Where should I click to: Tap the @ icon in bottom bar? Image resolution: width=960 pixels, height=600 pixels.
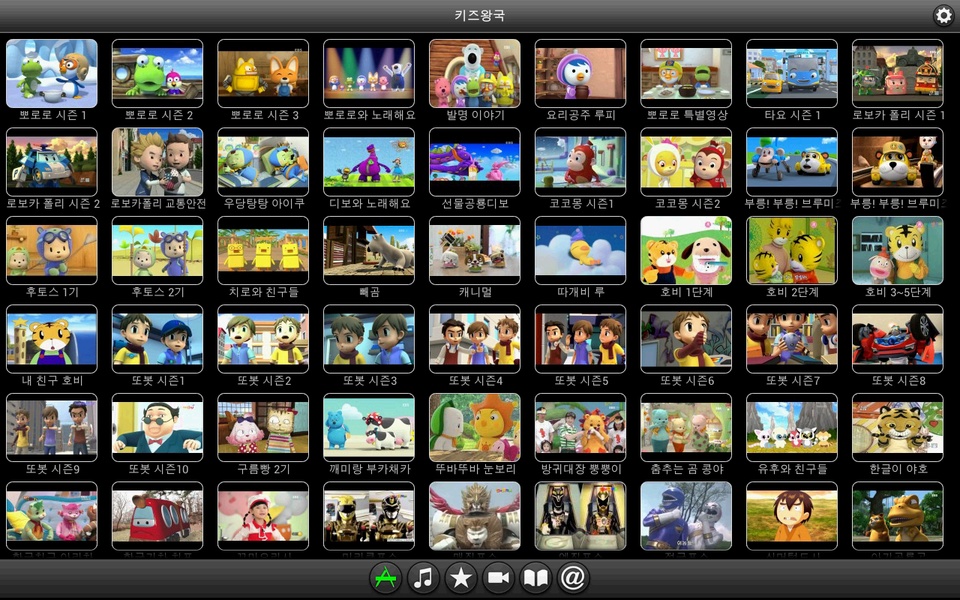coord(573,577)
